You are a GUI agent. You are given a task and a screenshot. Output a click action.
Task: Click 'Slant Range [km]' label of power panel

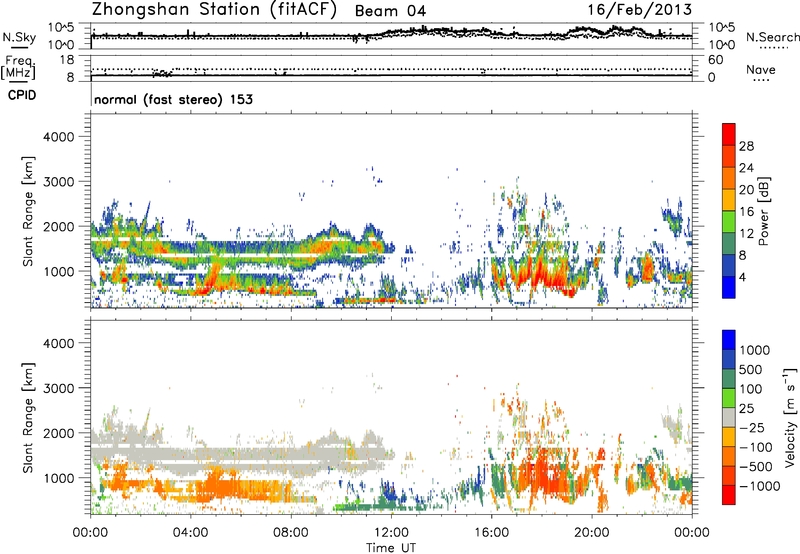coord(28,211)
